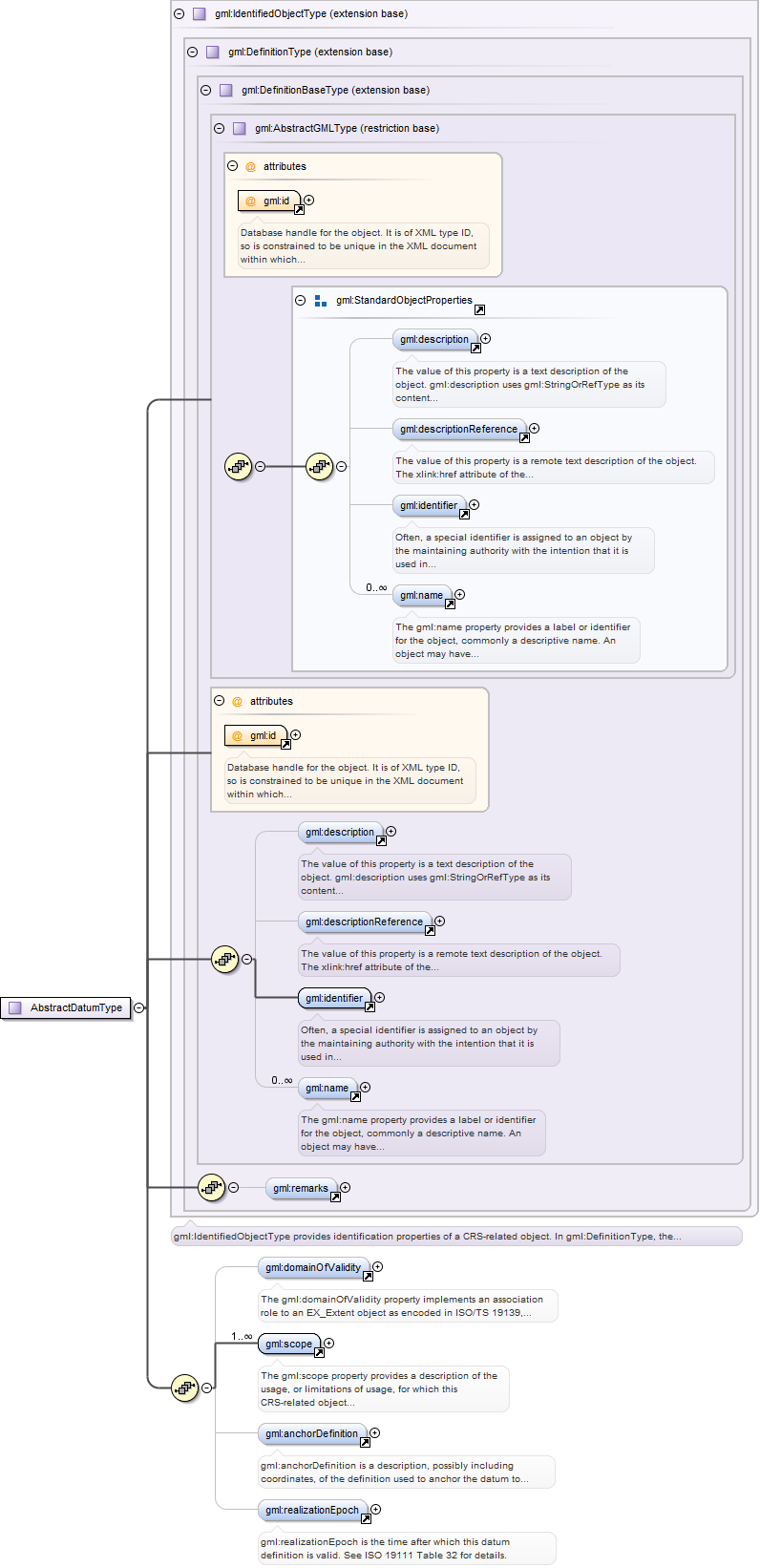760x1568 pixels.
Task: Click the reference arrow on gml:realizationEpoch
Action: [x=366, y=1518]
